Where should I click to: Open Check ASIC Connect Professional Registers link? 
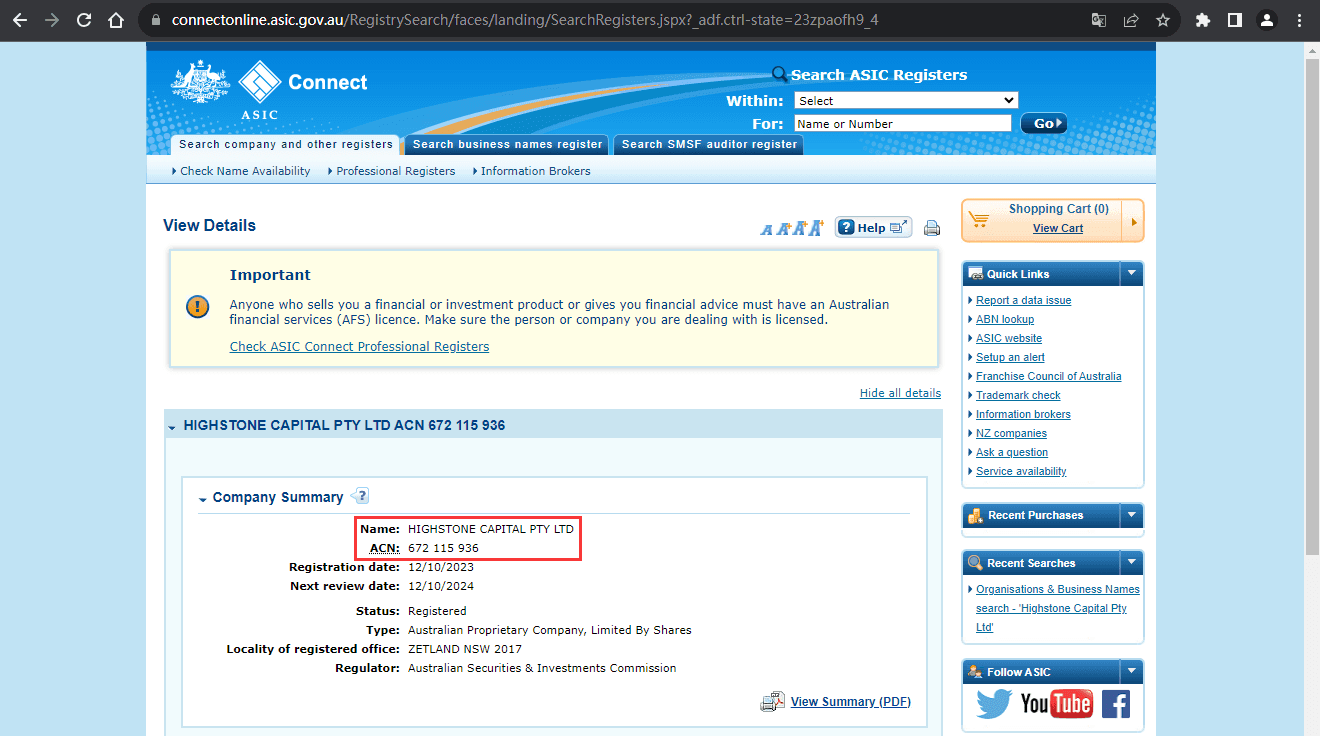coord(359,347)
